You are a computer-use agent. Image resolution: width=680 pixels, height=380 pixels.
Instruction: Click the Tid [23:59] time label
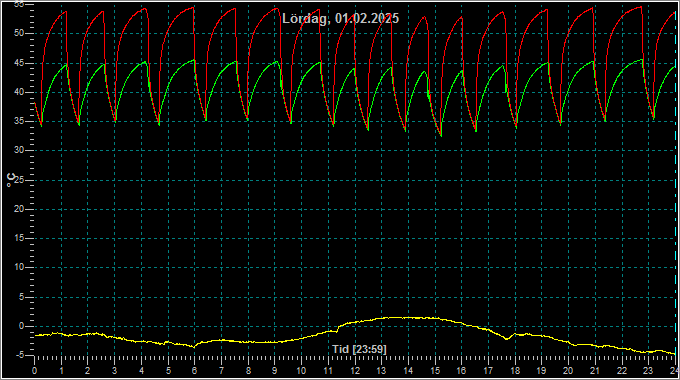click(x=359, y=349)
